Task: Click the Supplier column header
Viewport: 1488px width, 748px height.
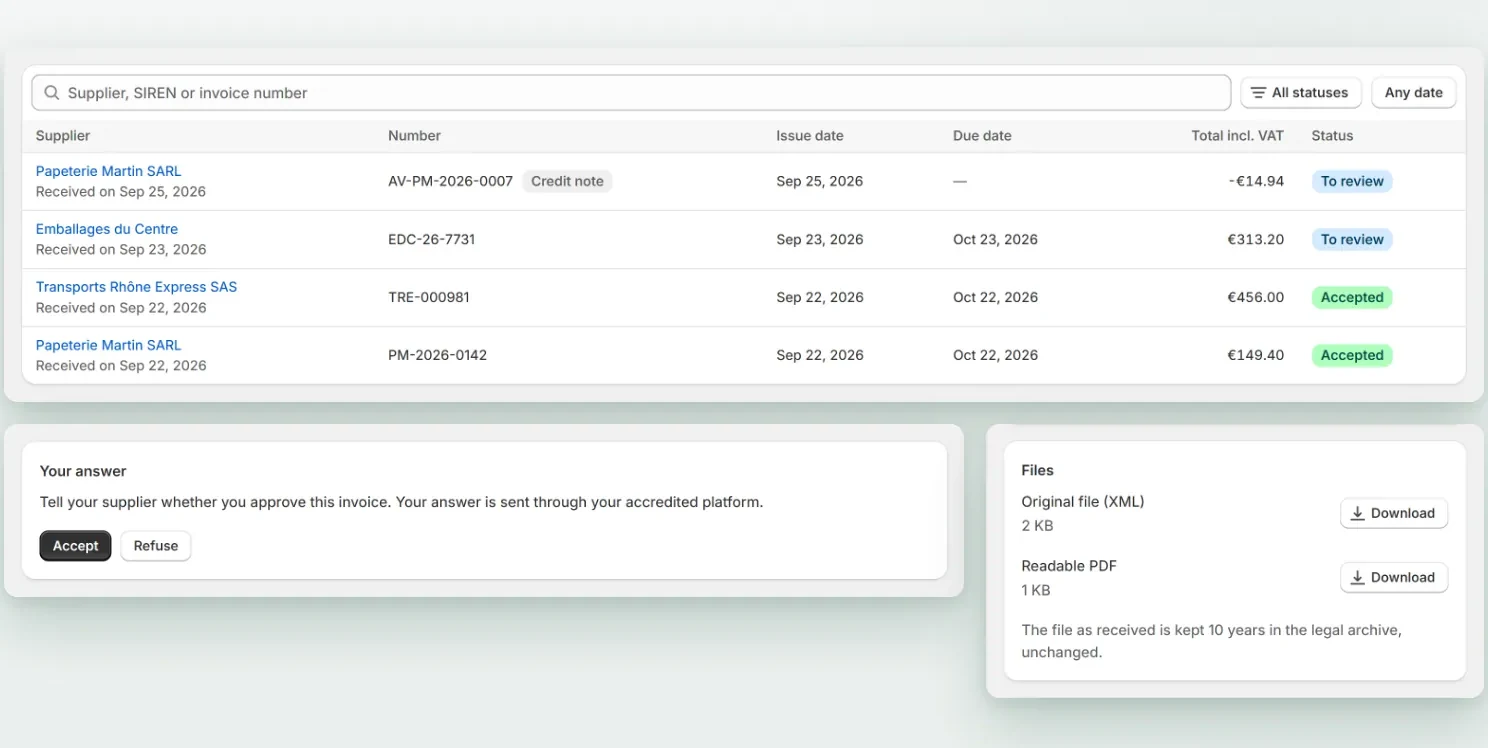Action: tap(63, 136)
